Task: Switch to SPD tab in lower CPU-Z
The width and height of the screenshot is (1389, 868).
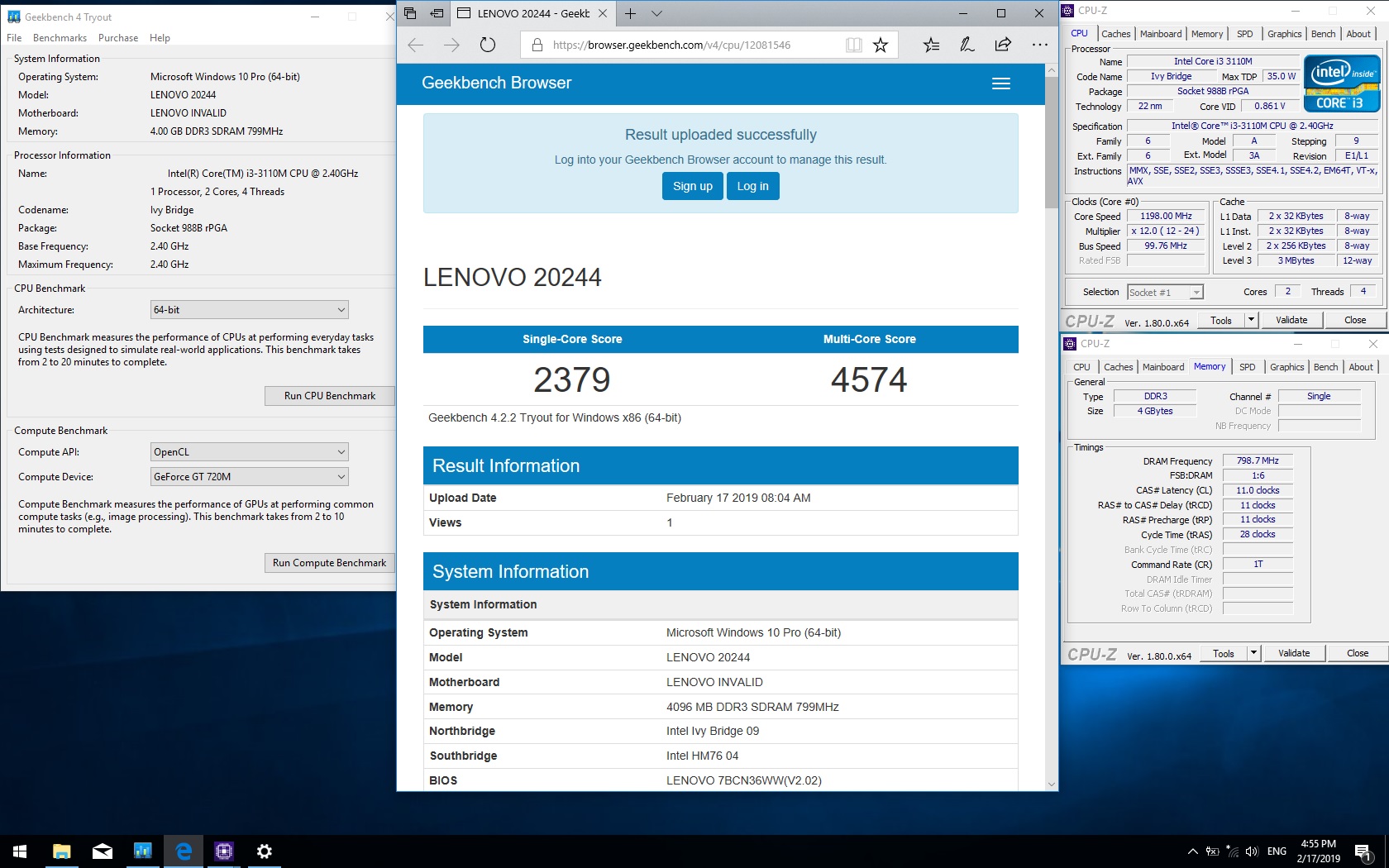Action: coord(1248,367)
